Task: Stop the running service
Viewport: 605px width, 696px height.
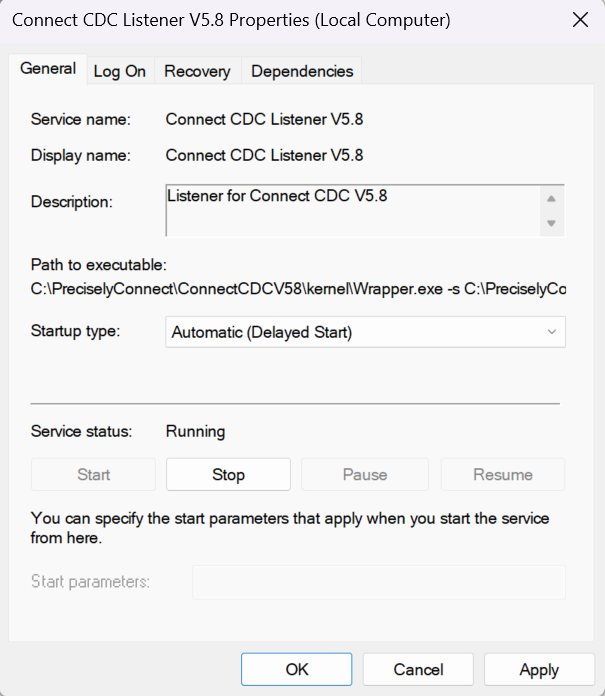Action: pos(228,475)
